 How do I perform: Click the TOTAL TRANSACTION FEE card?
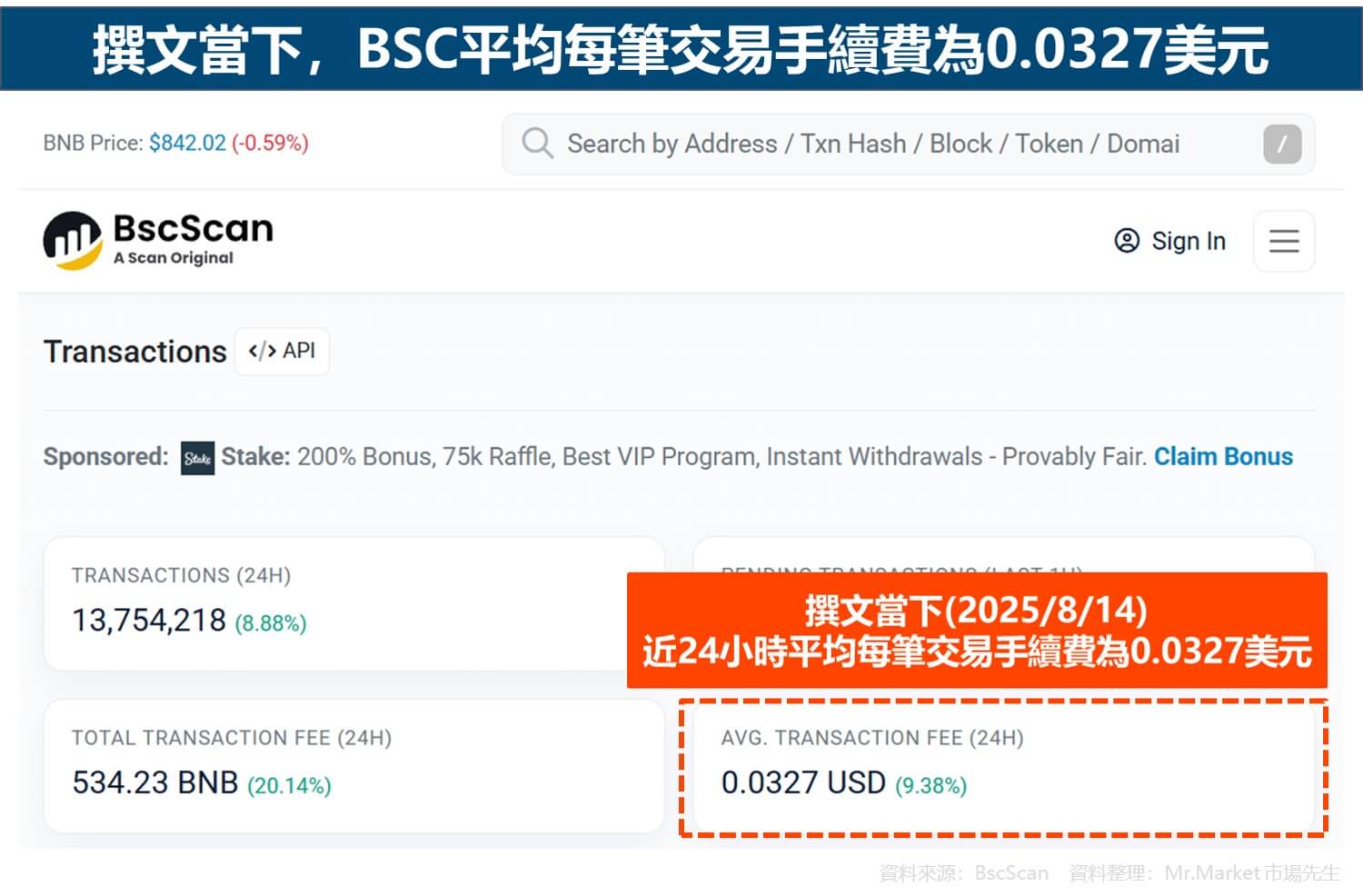point(353,765)
